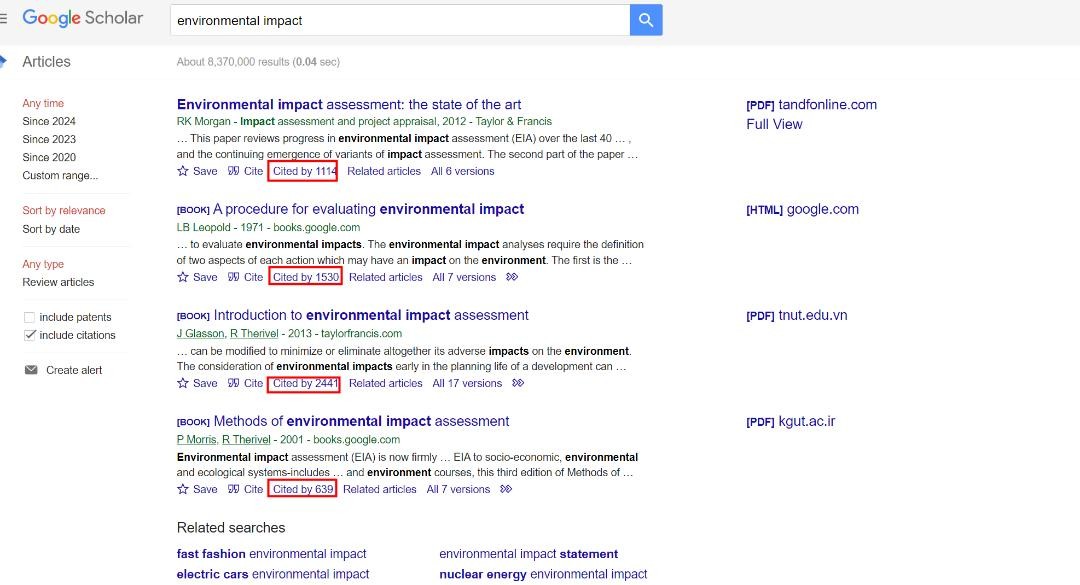Image resolution: width=1080 pixels, height=585 pixels.
Task: Expand more options arrows for Leopold result
Action: click(x=512, y=277)
